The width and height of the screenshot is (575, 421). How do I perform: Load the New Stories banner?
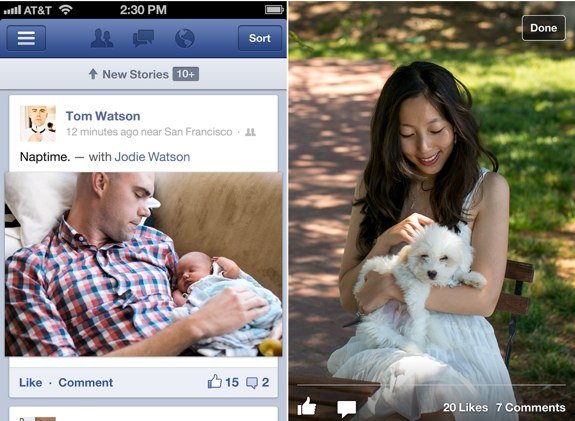[x=143, y=74]
